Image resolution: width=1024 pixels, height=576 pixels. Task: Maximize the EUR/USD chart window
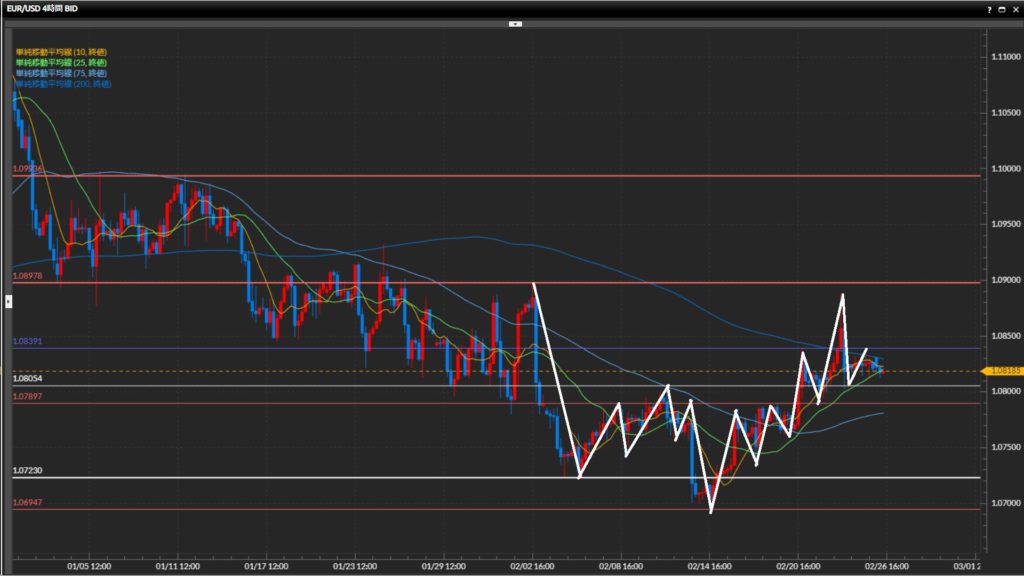coord(1002,8)
